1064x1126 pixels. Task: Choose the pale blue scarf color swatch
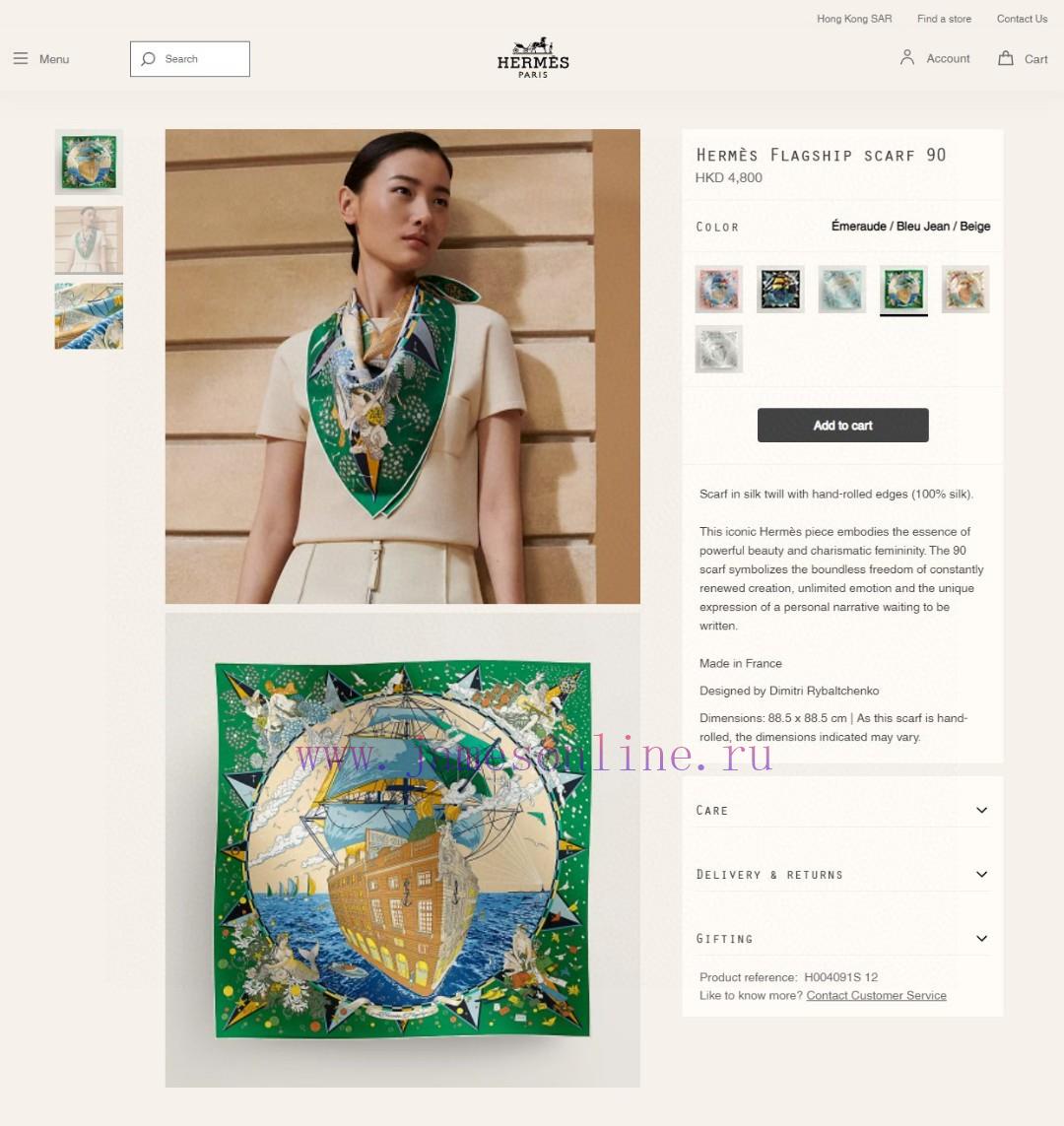tap(842, 289)
